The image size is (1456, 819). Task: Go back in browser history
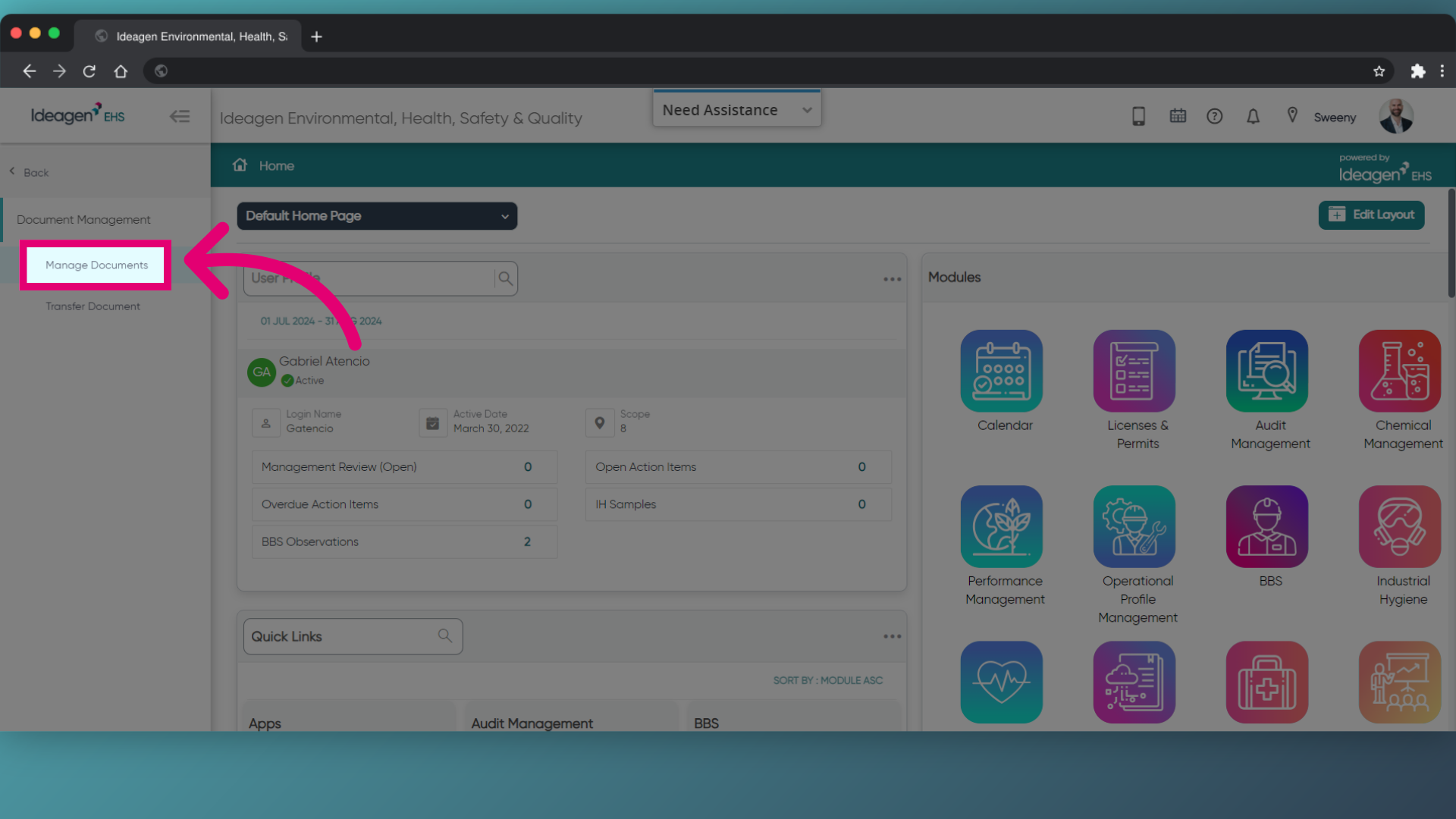pos(29,71)
